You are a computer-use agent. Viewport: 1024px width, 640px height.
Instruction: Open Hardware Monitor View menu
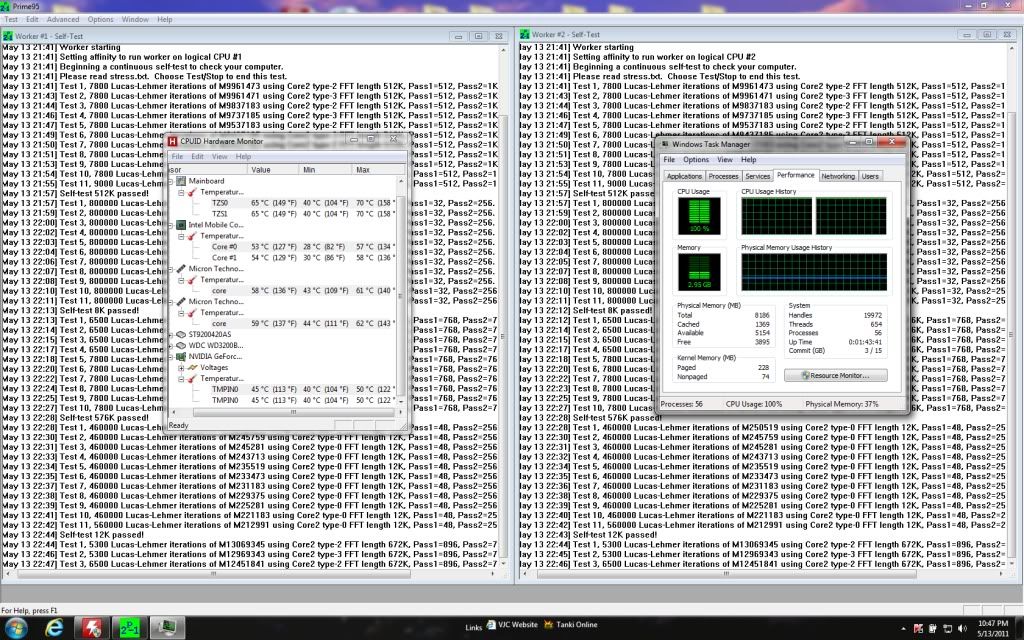point(219,157)
